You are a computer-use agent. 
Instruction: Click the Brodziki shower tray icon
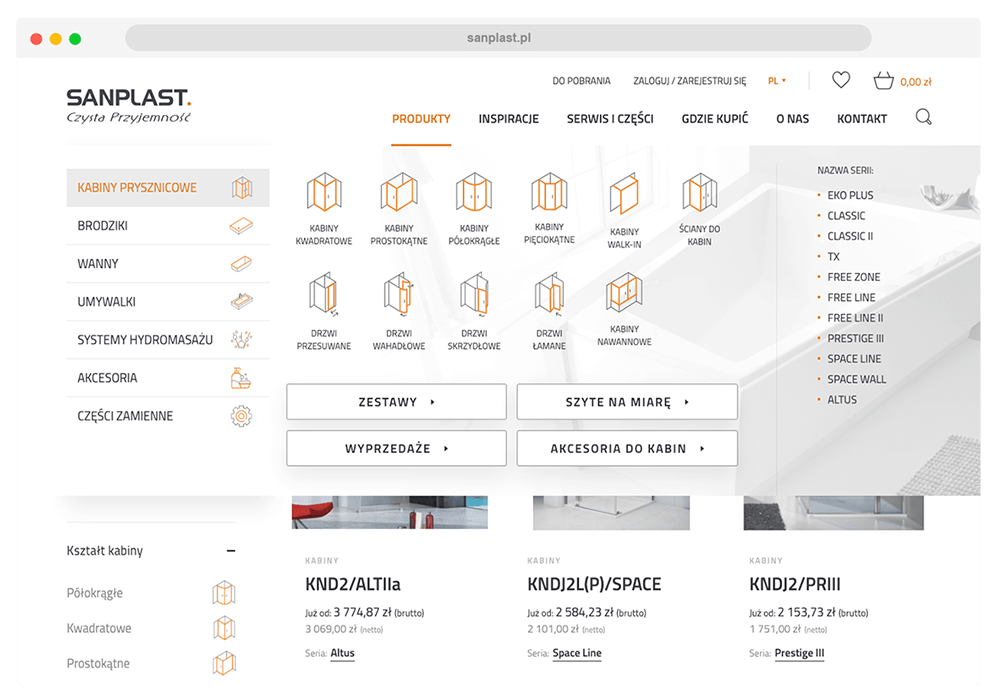click(241, 226)
